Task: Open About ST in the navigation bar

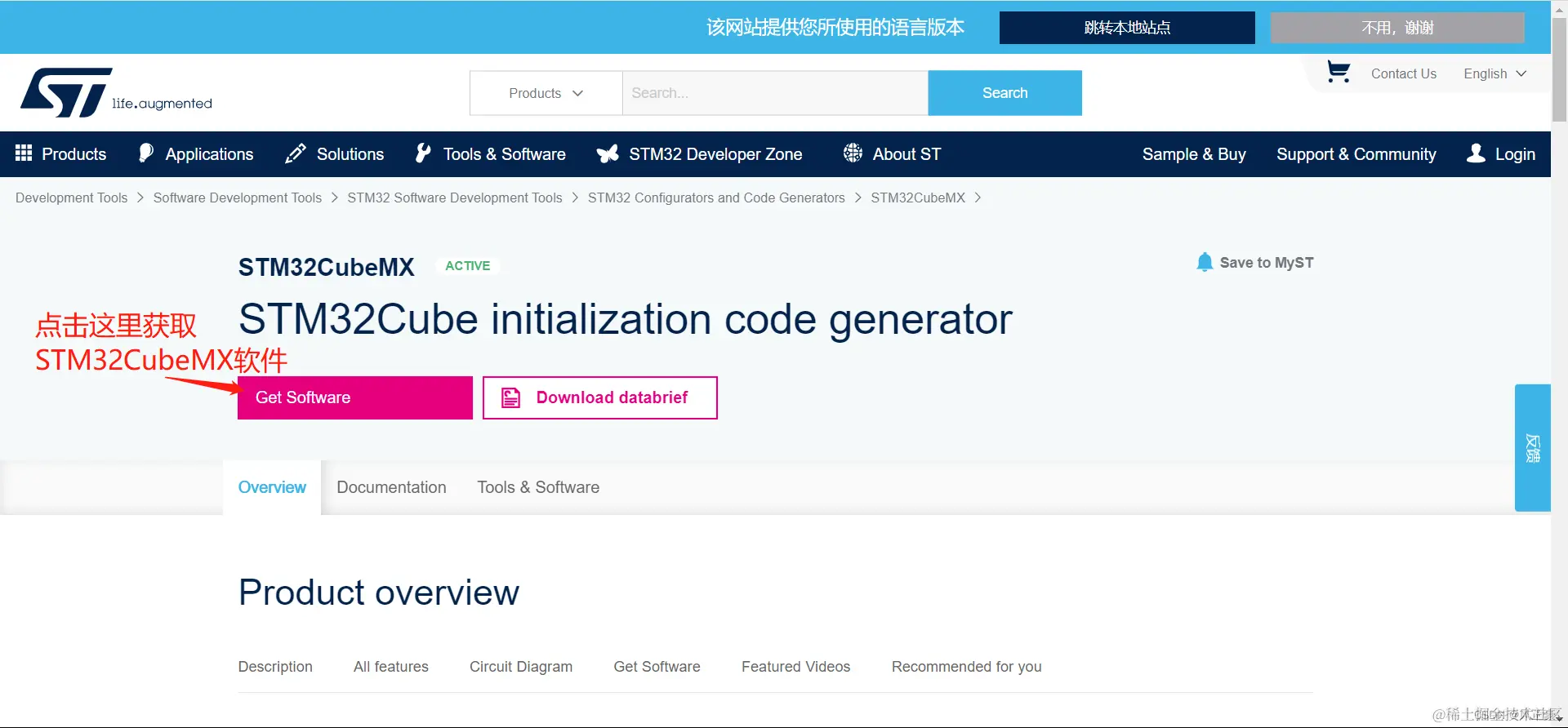Action: tap(892, 154)
